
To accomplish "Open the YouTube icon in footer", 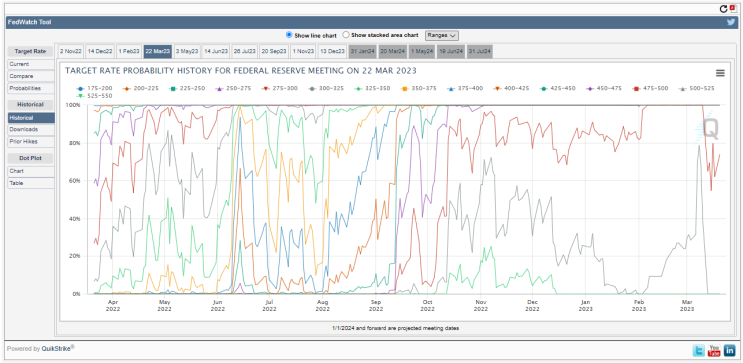I will [714, 351].
